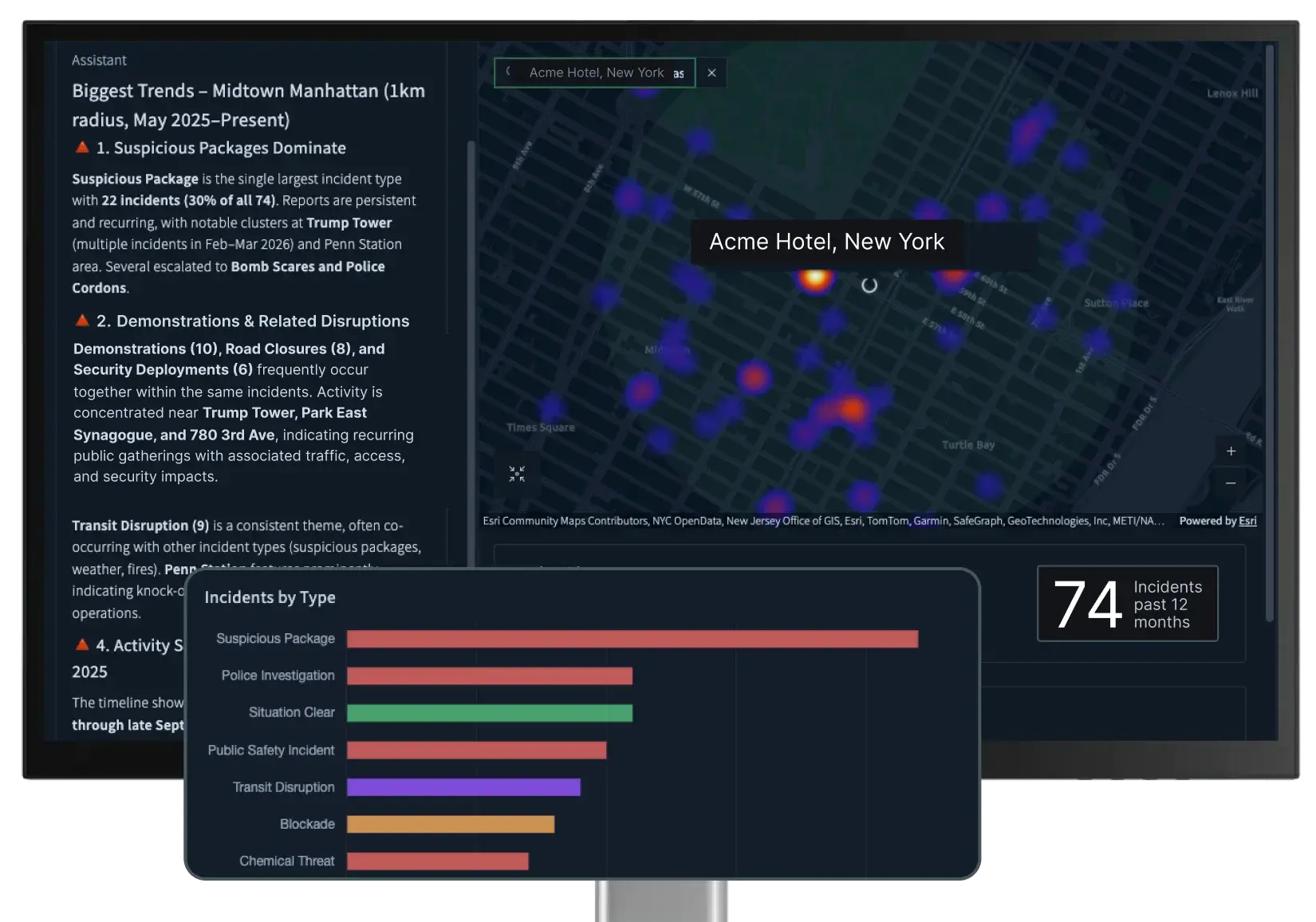Click the 1. Suspicious Packages Dominate heading
Viewport: 1316px width, 922px height.
221,148
